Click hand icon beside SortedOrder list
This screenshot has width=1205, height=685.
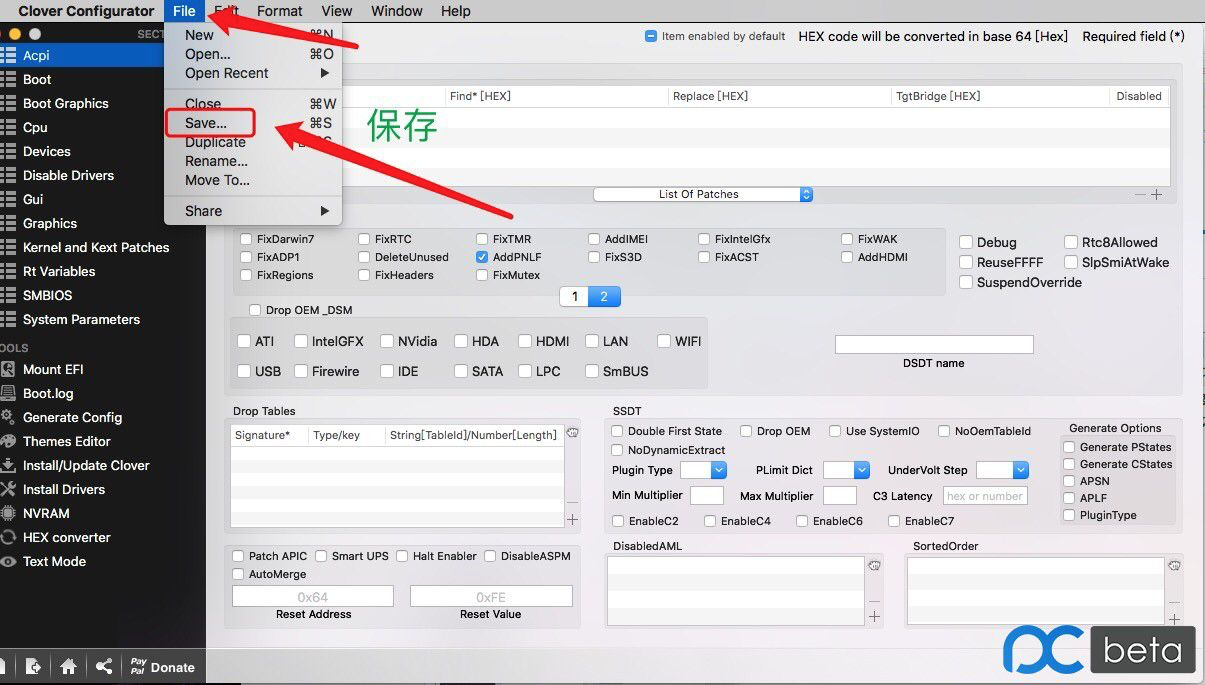(1174, 566)
